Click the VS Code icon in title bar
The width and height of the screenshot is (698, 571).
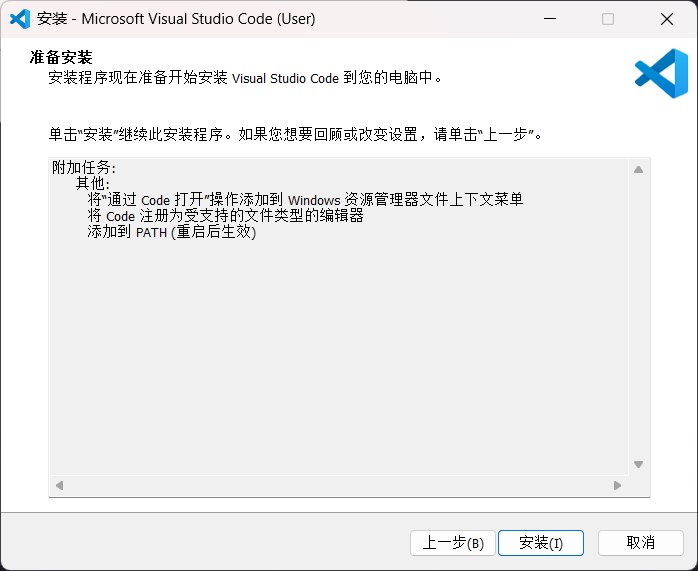[x=20, y=19]
